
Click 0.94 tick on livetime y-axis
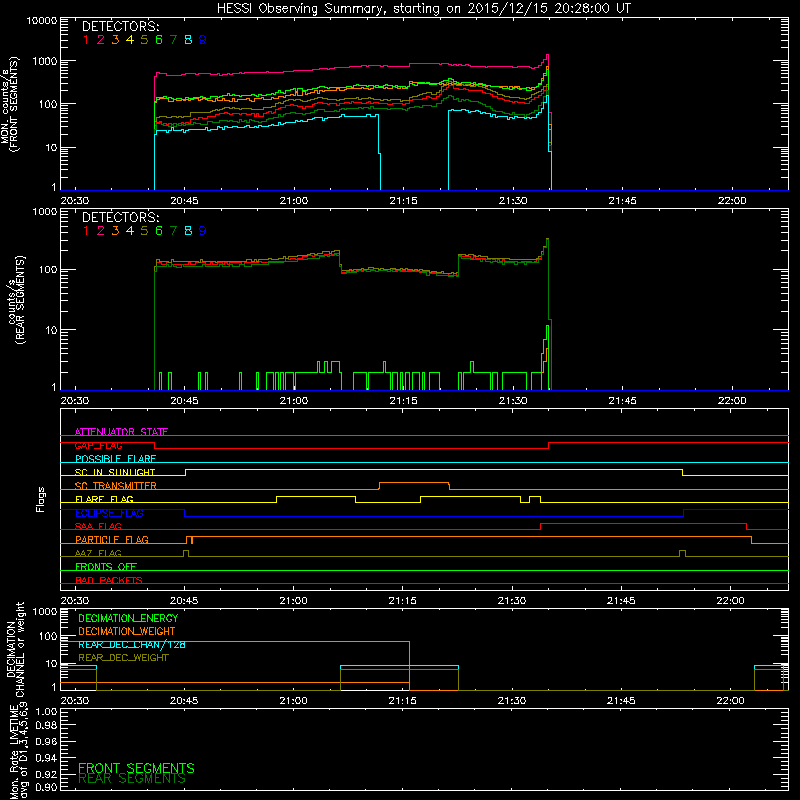click(x=46, y=758)
